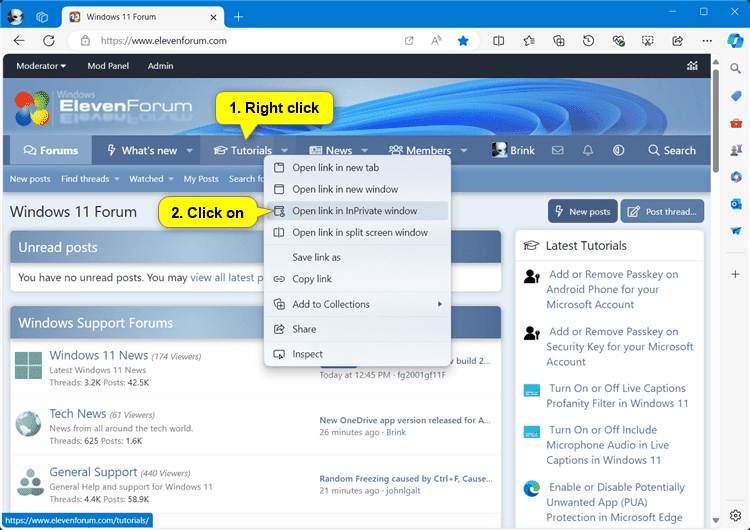
Task: Open sidebar settings gear icon
Action: (x=736, y=516)
